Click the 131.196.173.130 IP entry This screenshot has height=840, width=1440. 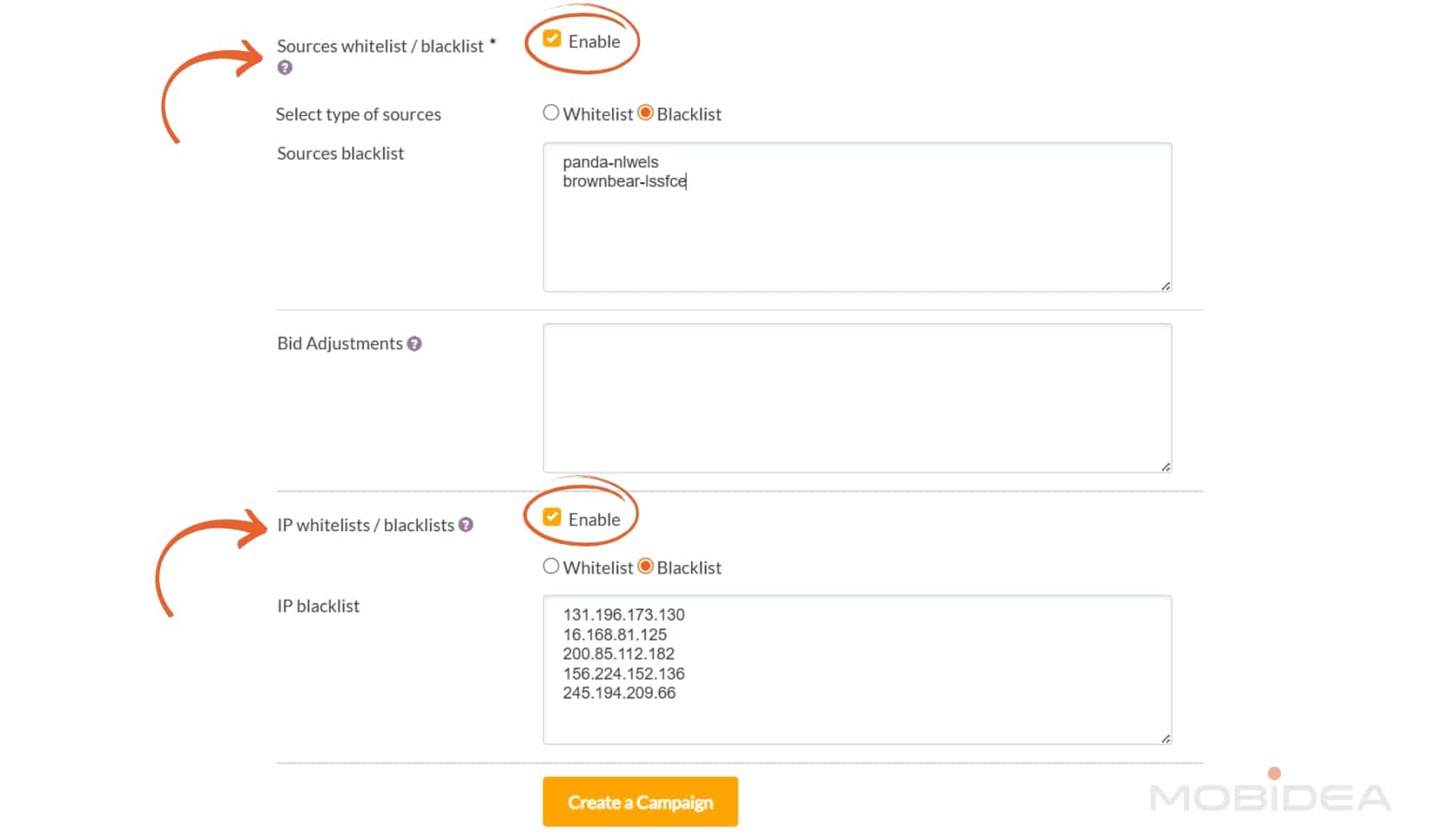(x=624, y=615)
